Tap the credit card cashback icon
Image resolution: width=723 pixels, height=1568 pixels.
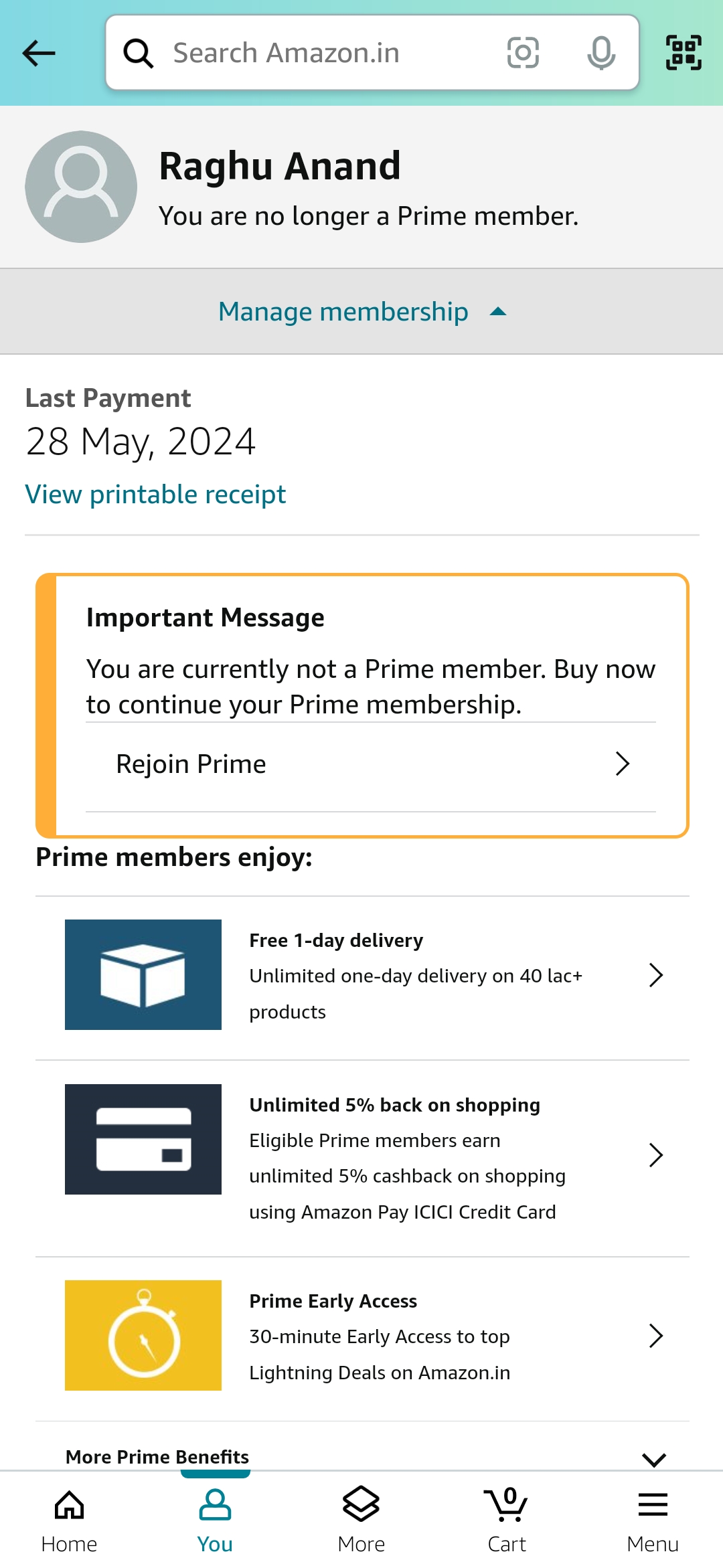[x=143, y=1139]
